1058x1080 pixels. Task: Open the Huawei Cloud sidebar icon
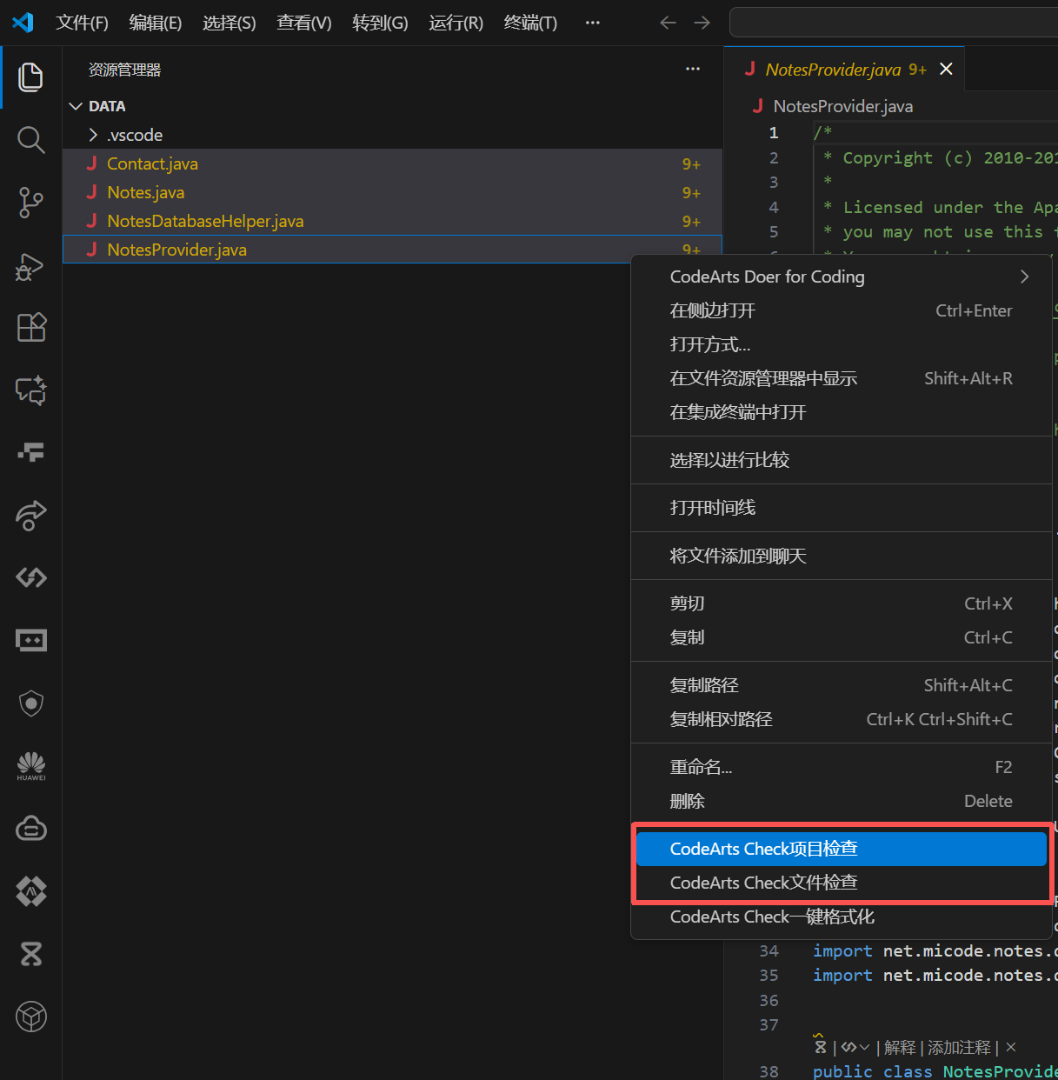[31, 827]
